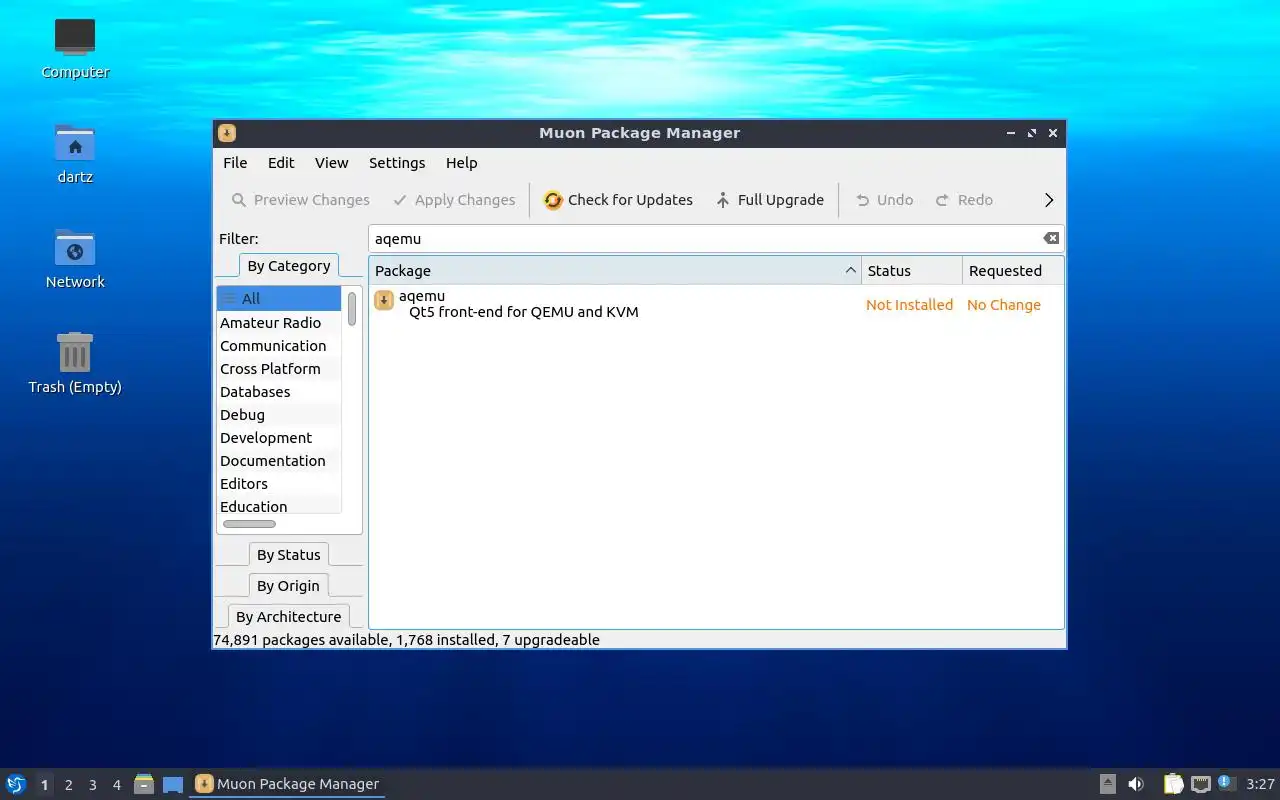Sort by the Package column header
Screen dimensions: 1280x800
click(614, 271)
